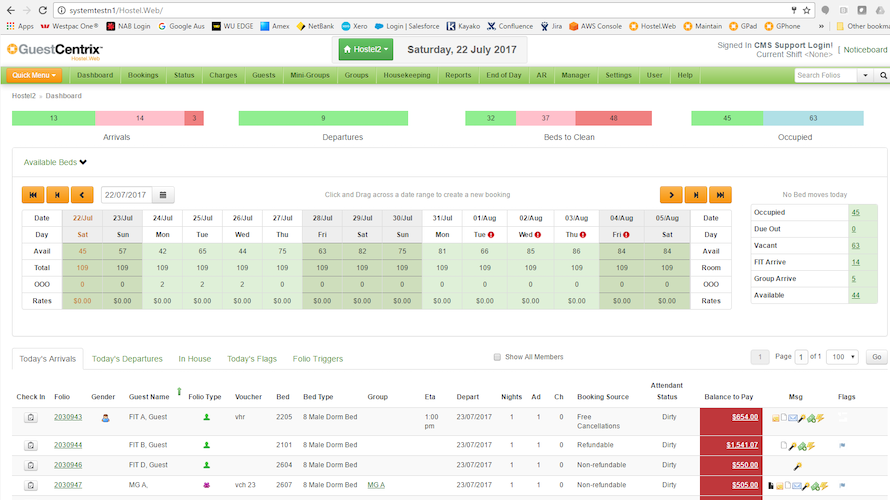Click red alert icon on Fri 04/Aug
The image size is (890, 500).
tap(626, 234)
